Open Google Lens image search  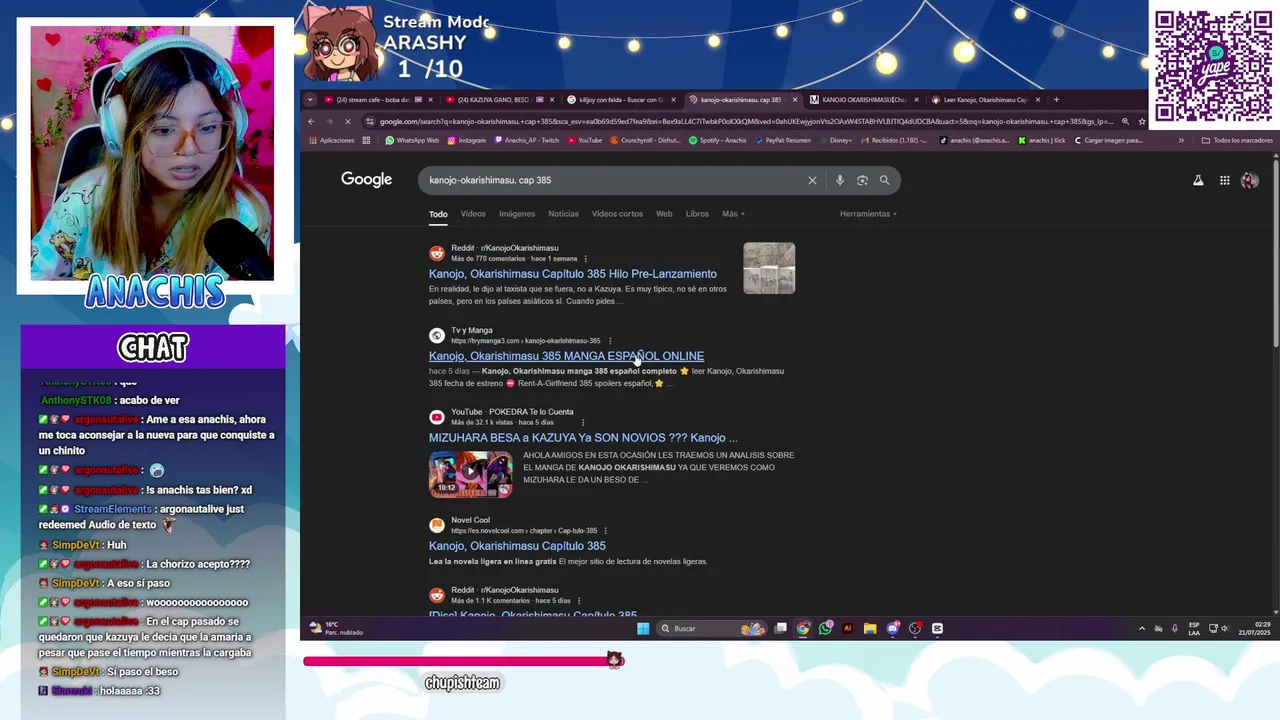862,180
